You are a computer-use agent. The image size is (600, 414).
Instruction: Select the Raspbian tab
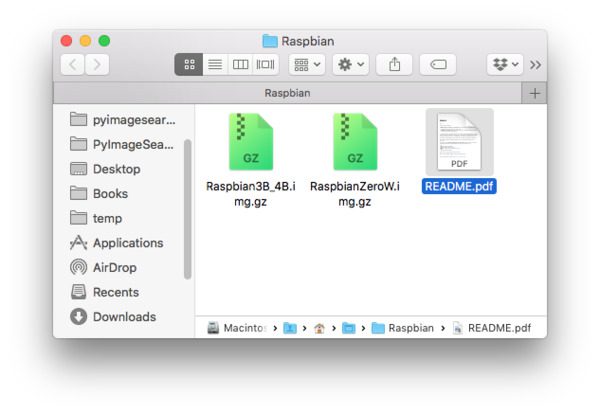[287, 93]
